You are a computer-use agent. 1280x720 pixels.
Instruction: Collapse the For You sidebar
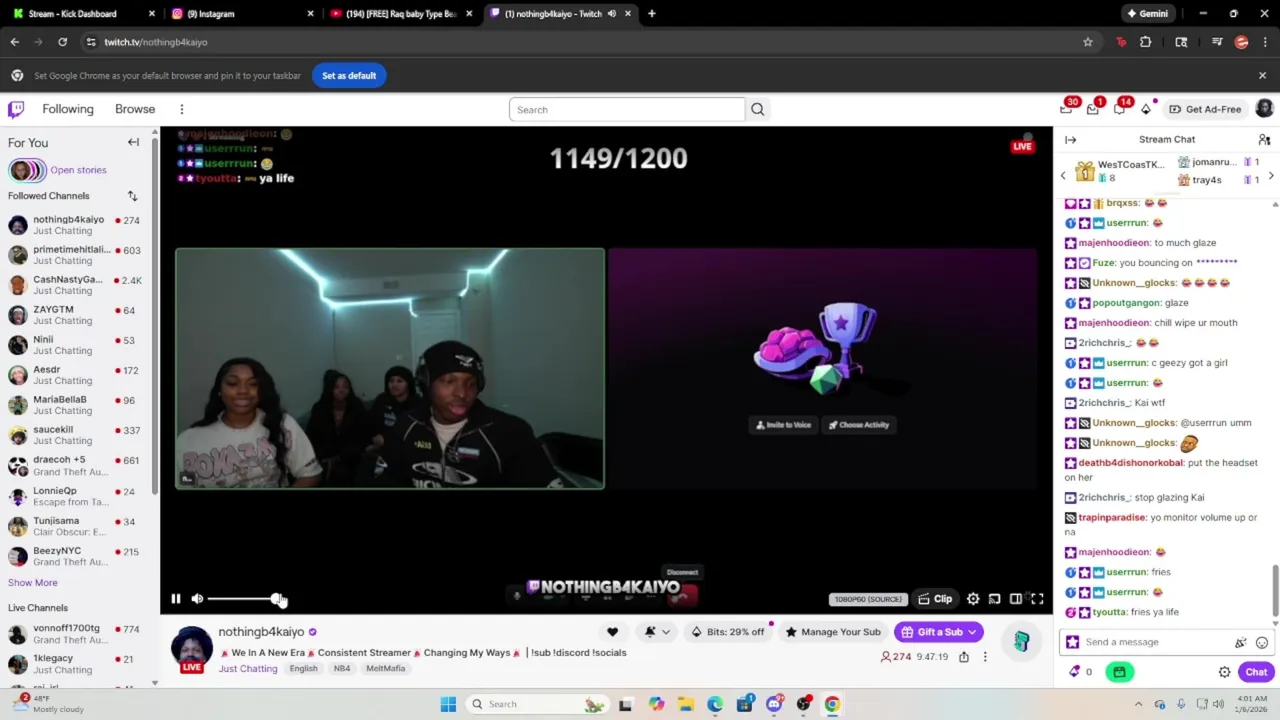tap(133, 142)
